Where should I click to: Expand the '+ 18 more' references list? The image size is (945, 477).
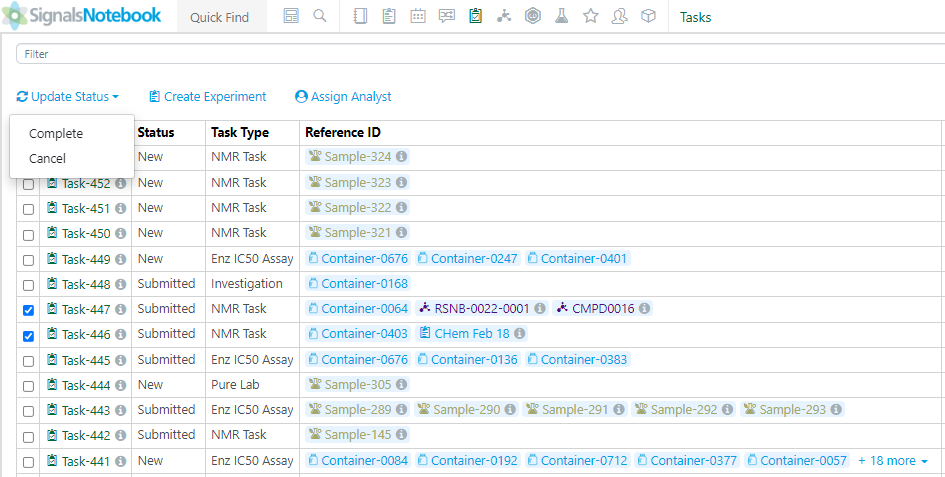(892, 461)
